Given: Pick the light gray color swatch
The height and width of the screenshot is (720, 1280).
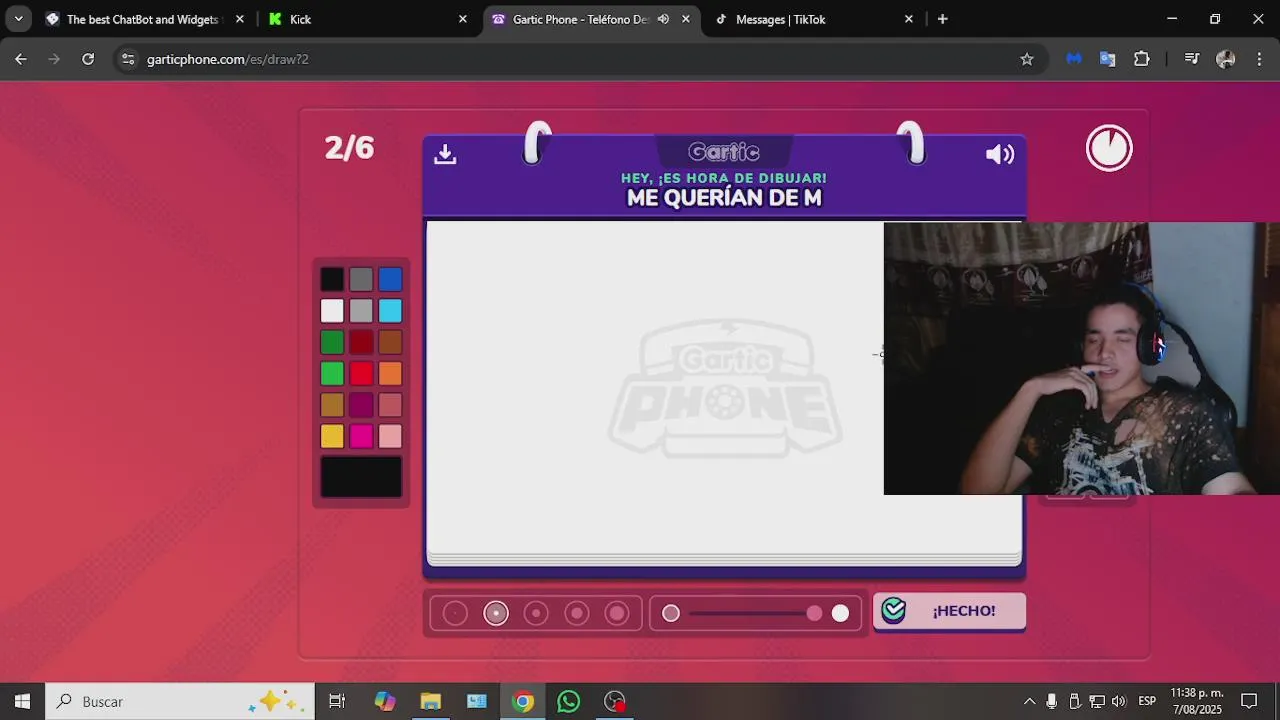Looking at the screenshot, I should point(361,311).
